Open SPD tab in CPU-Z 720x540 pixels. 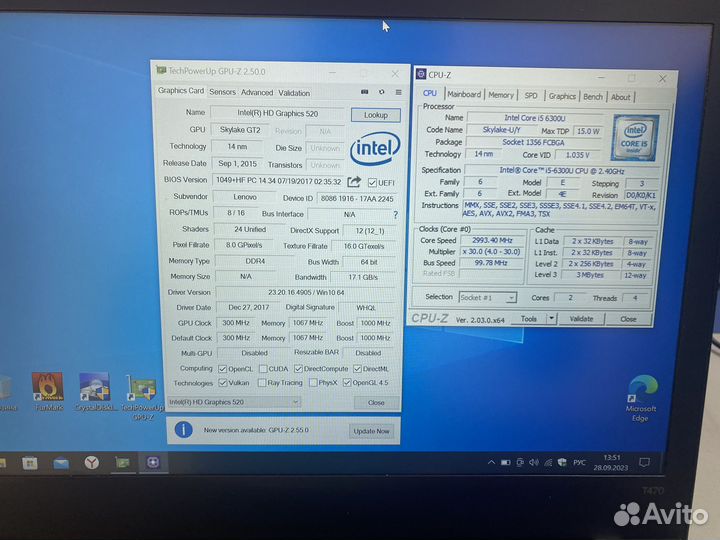coord(531,96)
